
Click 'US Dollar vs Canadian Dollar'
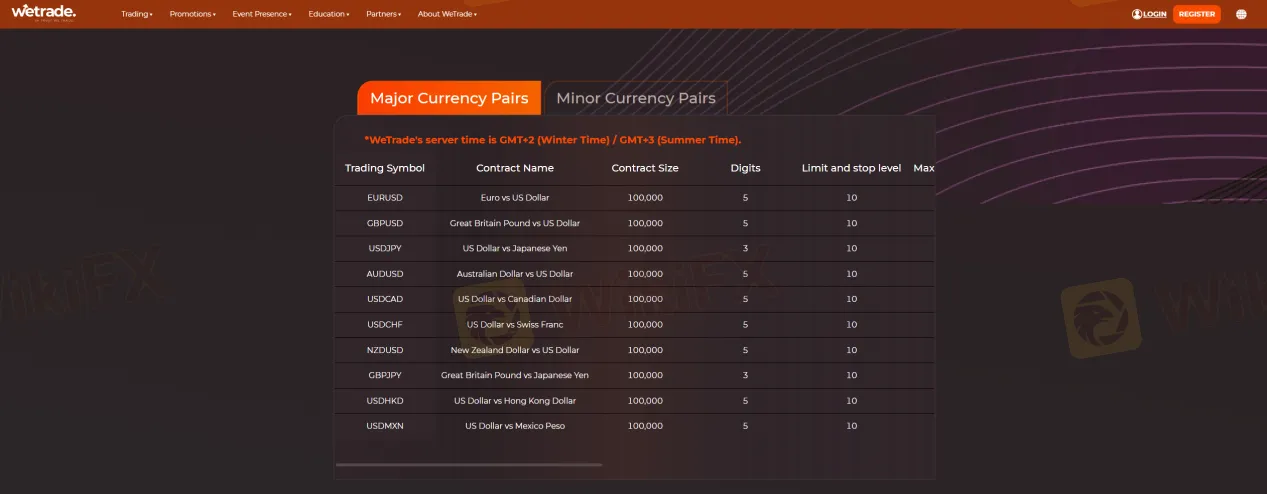click(x=515, y=299)
